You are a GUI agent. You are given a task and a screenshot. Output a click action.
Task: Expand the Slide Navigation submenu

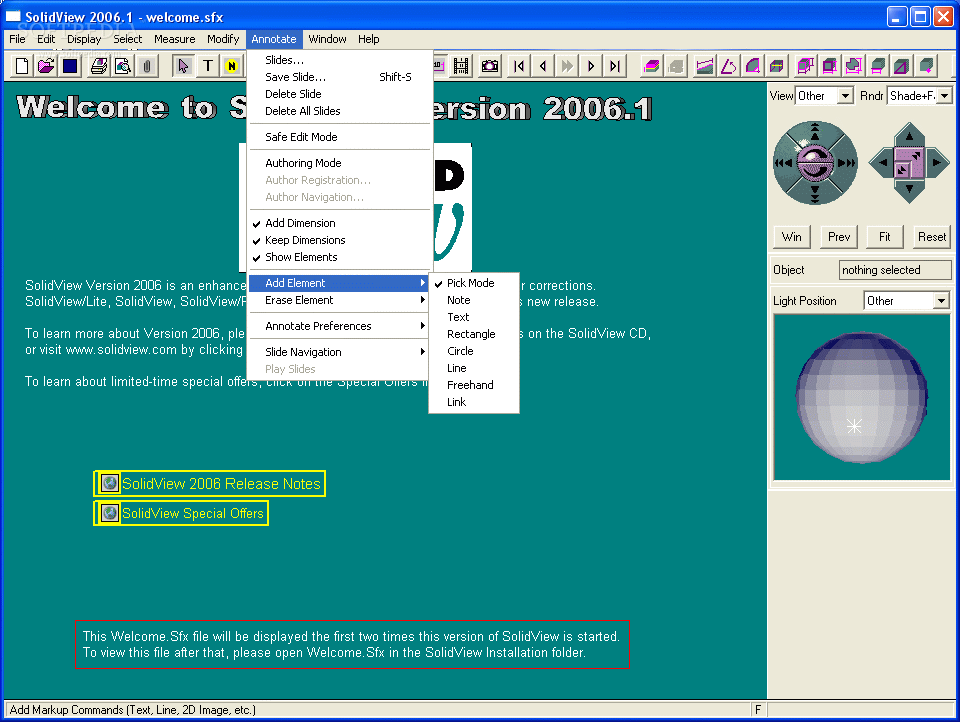tap(340, 352)
